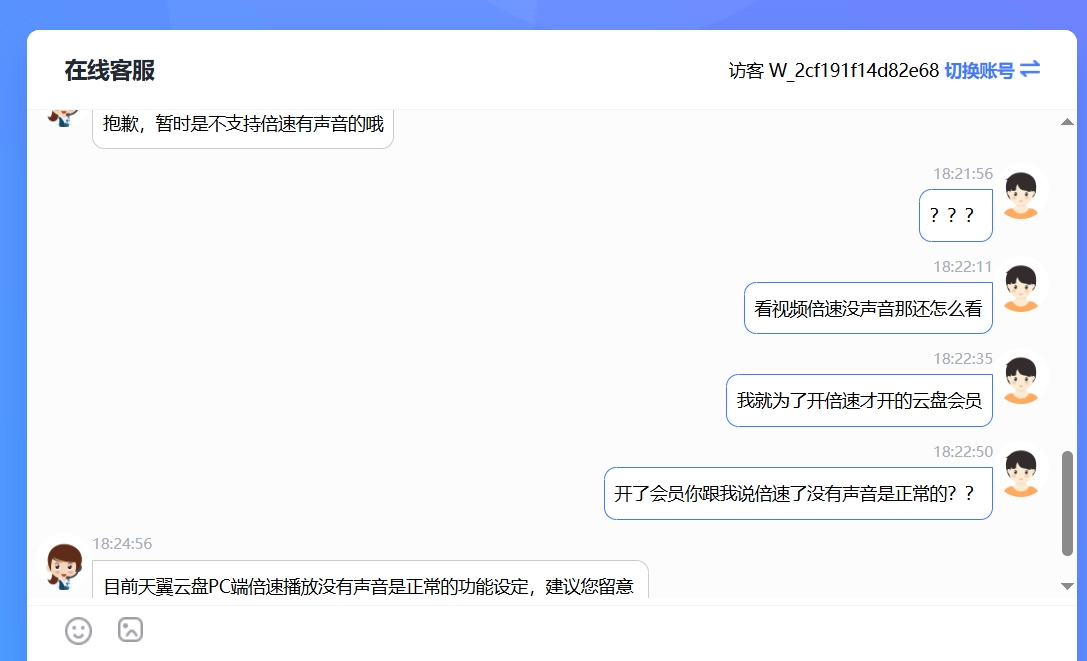Click the visitor avatar beside the 18:22:35 message

click(x=1020, y=380)
